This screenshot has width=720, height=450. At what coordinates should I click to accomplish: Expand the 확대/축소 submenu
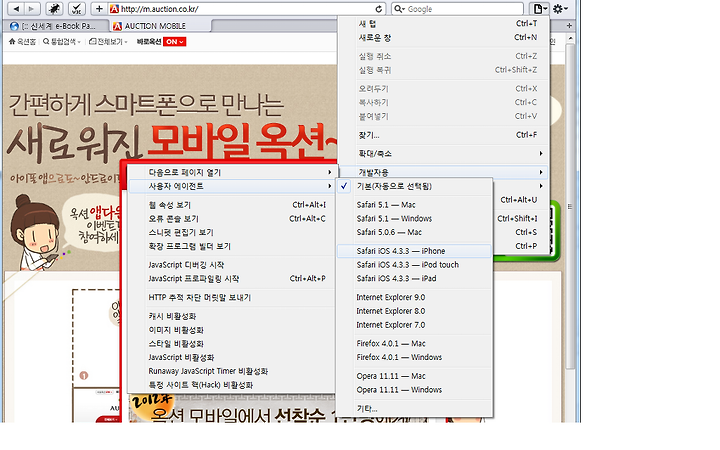click(444, 153)
